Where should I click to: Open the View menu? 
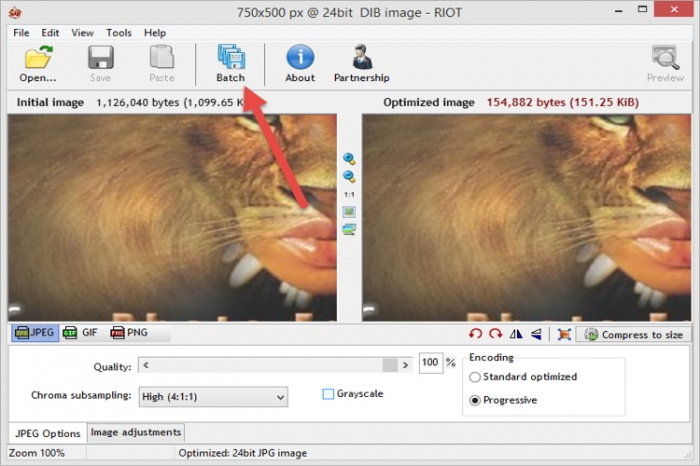(x=82, y=33)
